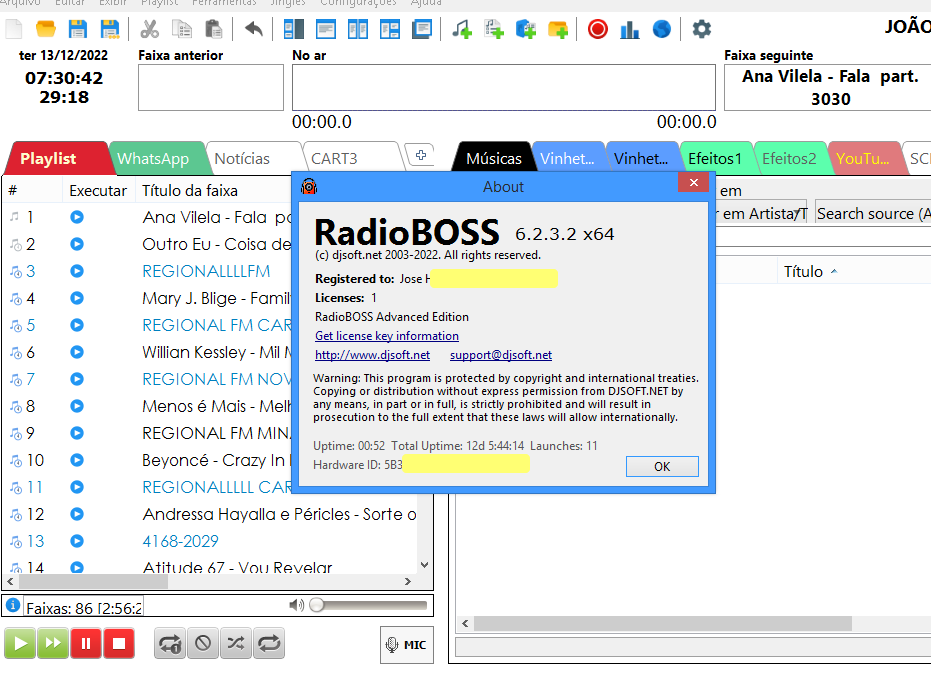This screenshot has width=931, height=678.
Task: Toggle the MIC microphone button
Action: pyautogui.click(x=407, y=645)
